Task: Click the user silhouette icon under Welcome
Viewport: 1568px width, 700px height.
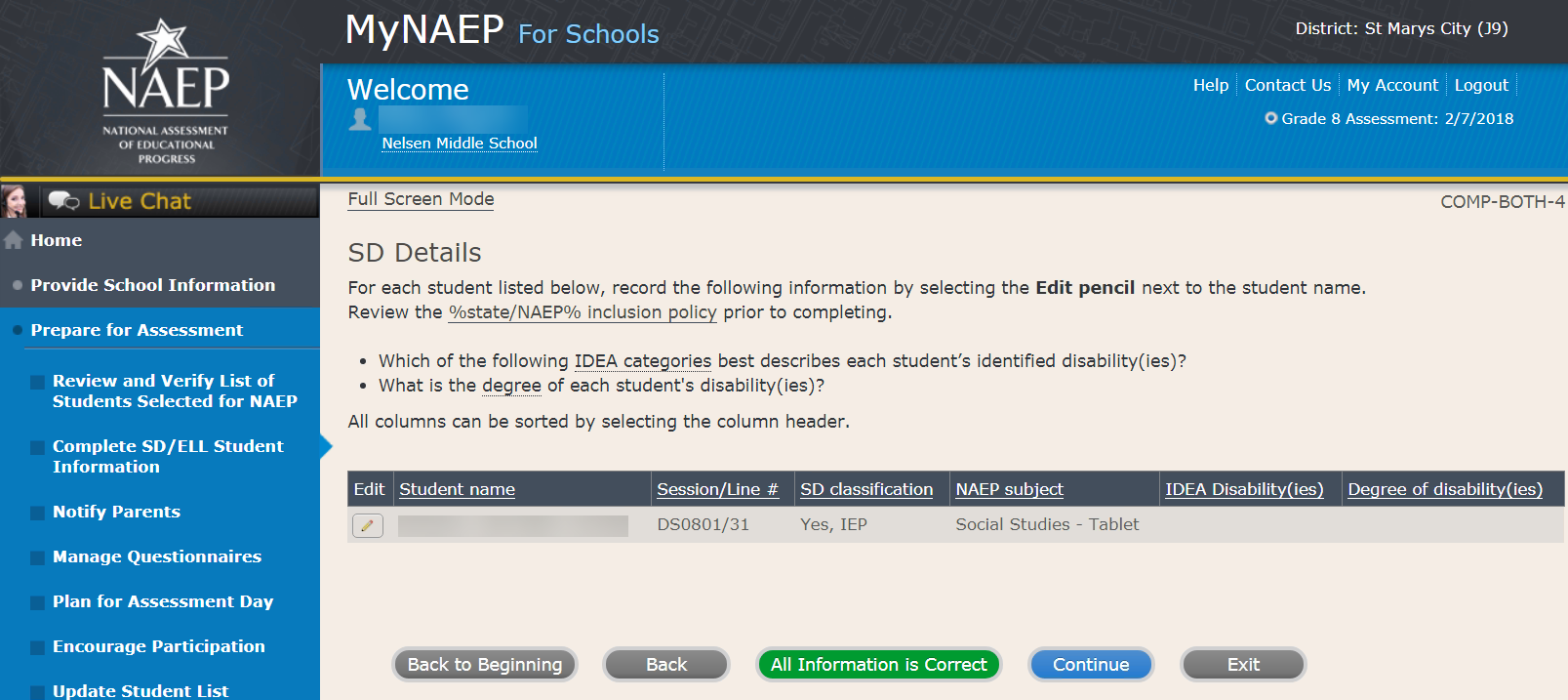Action: pyautogui.click(x=360, y=119)
